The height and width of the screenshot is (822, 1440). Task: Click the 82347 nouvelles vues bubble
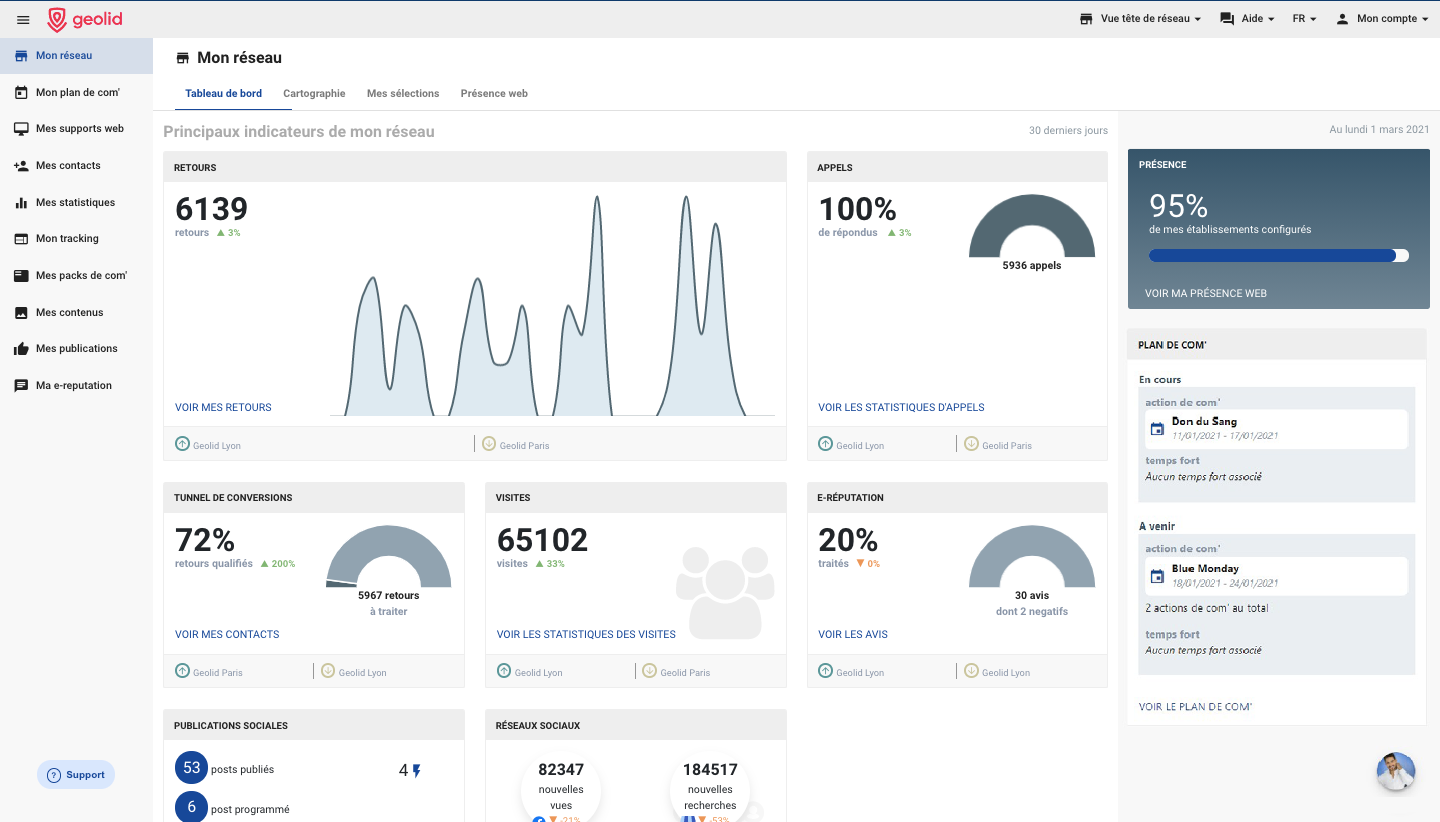coord(561,787)
